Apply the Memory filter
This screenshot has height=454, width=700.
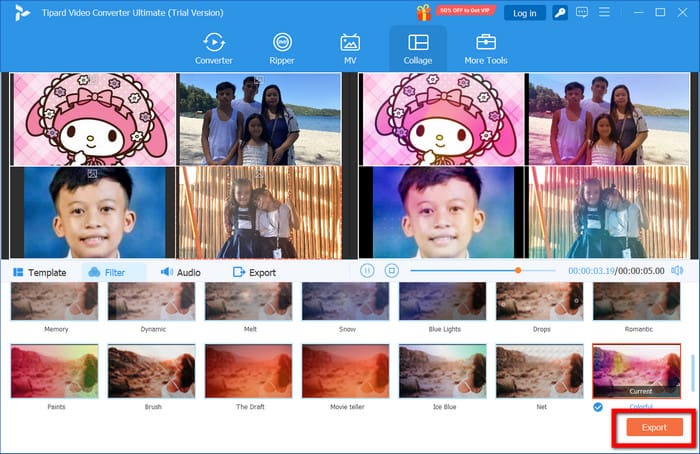54,301
